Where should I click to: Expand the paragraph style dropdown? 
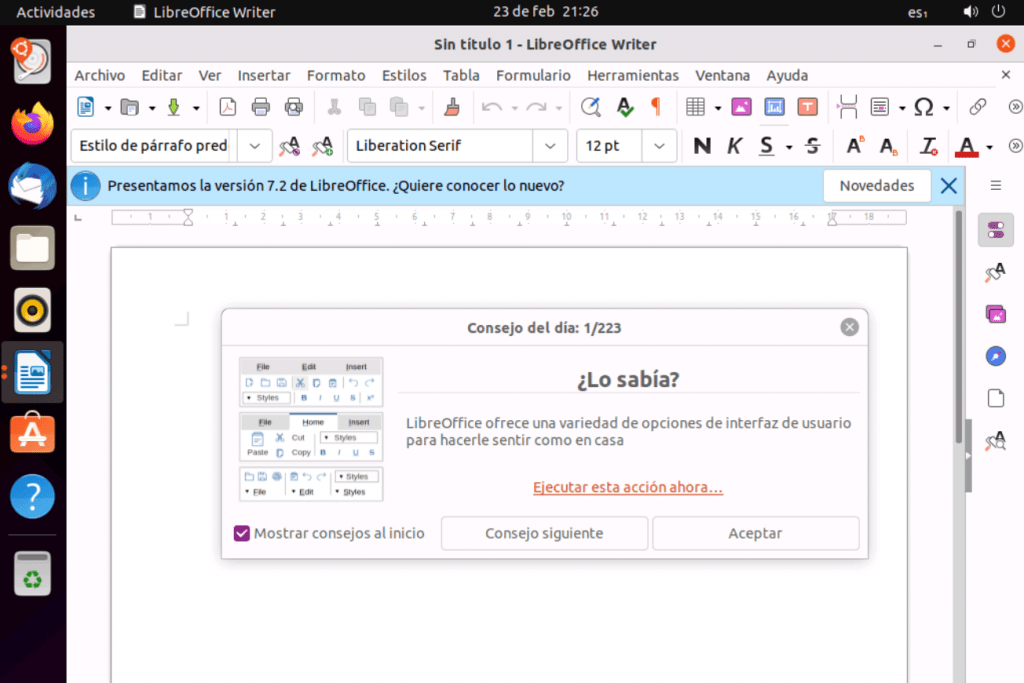[255, 146]
